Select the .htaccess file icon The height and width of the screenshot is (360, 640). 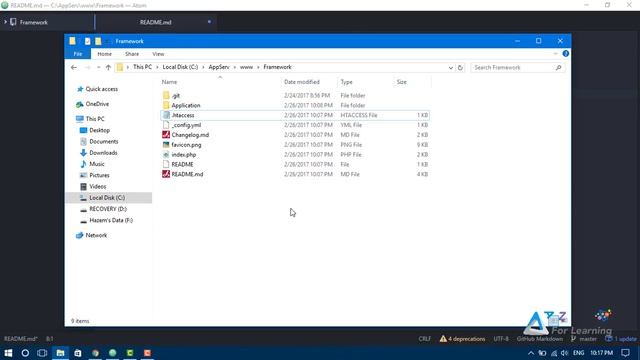(x=166, y=115)
